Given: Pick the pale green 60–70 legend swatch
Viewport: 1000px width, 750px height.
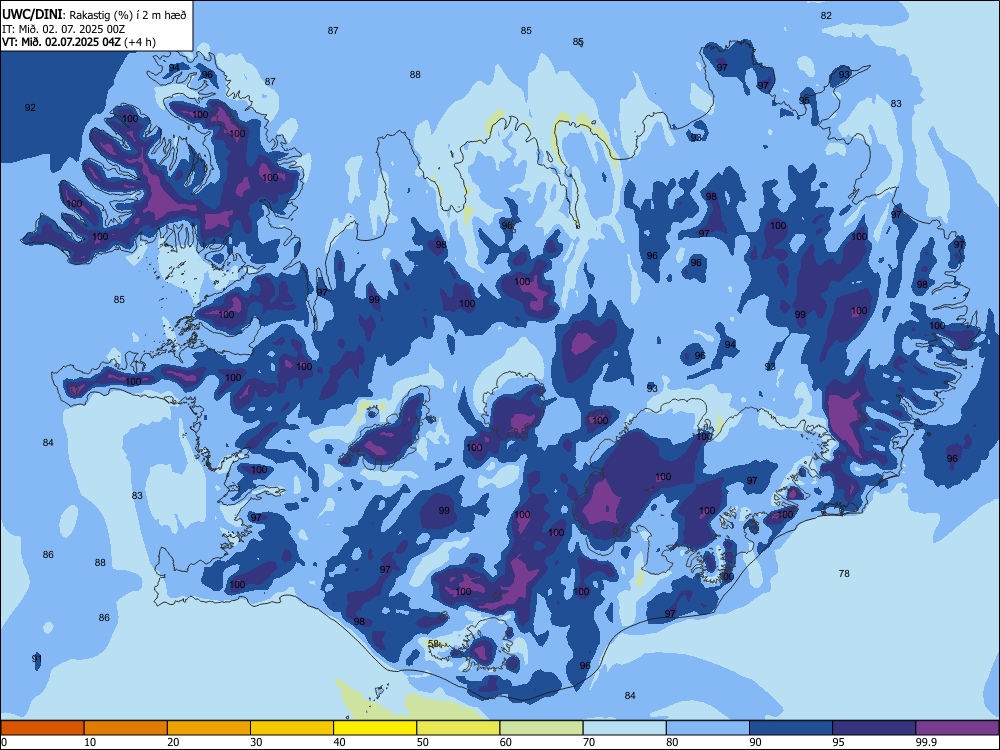Looking at the screenshot, I should point(541,728).
